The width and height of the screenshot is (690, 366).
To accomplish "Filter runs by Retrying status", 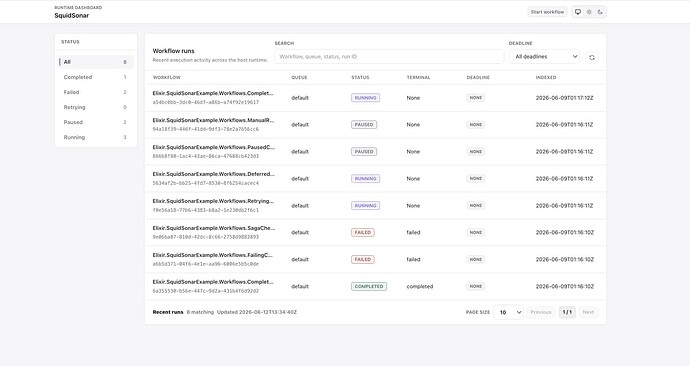I will [x=96, y=107].
